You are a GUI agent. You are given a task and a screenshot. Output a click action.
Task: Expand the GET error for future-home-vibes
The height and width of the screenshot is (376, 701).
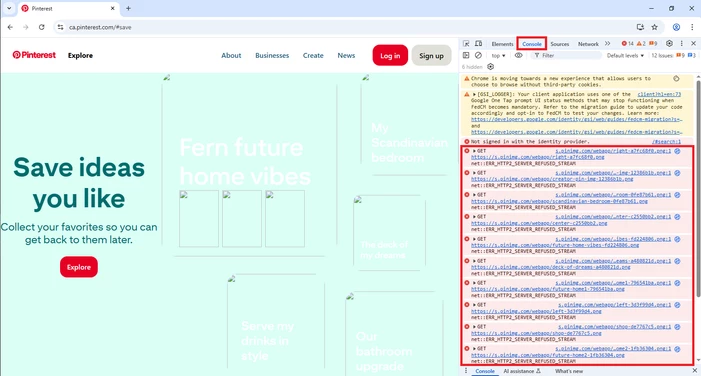[x=474, y=239]
